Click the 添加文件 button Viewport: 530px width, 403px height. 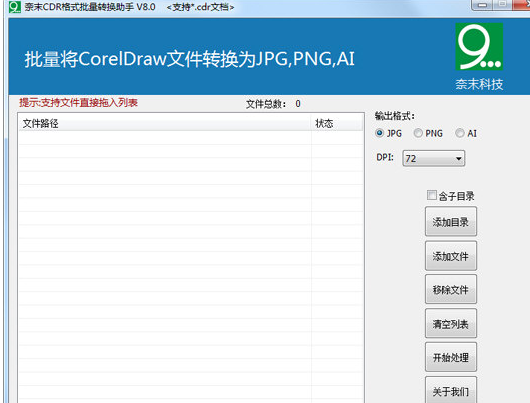pyautogui.click(x=451, y=256)
